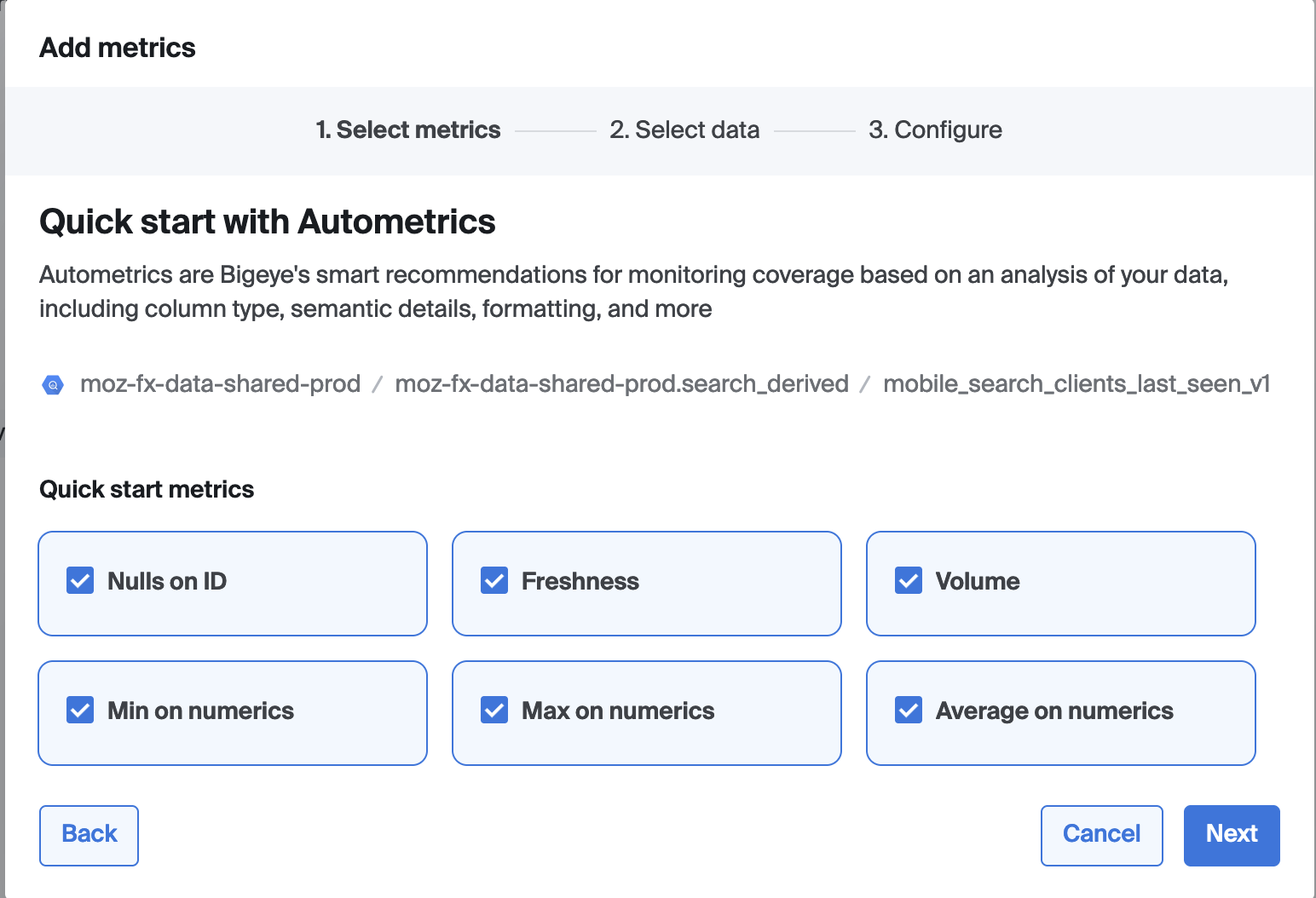This screenshot has width=1316, height=898.
Task: Click the BigQuery source icon
Action: click(x=53, y=385)
